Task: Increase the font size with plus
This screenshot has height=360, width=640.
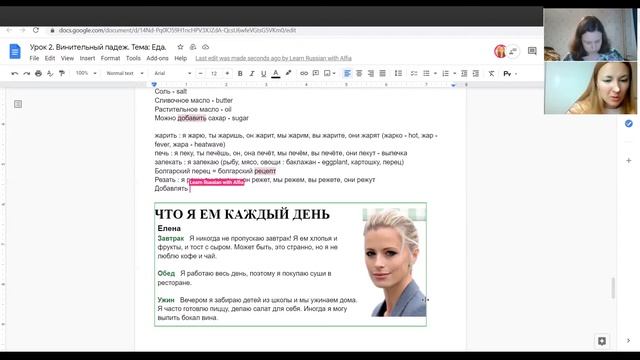Action: click(x=227, y=73)
